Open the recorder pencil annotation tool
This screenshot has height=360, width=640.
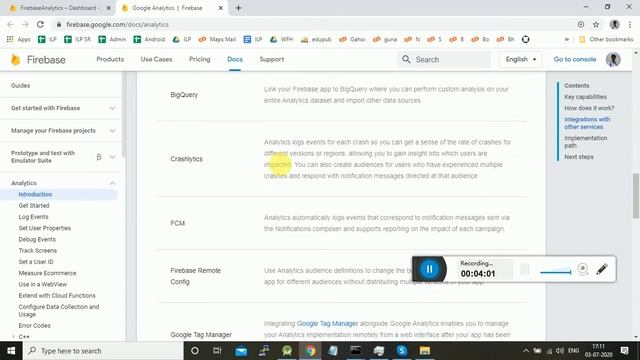point(602,269)
